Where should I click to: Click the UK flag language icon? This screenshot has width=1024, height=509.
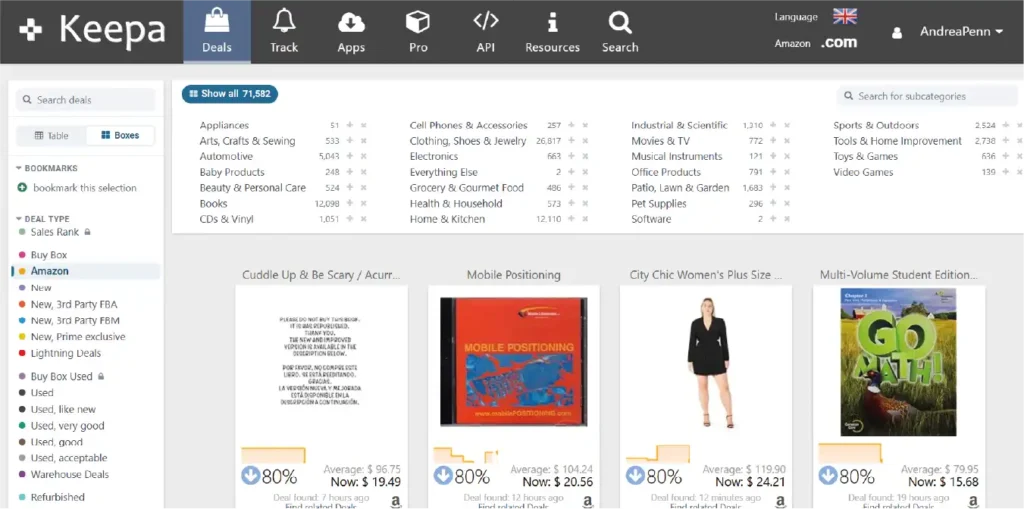844,16
